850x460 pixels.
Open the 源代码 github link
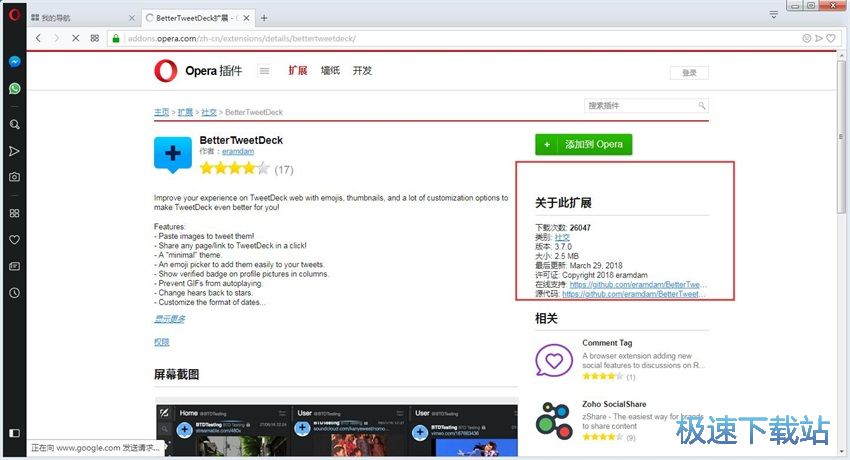coord(634,294)
